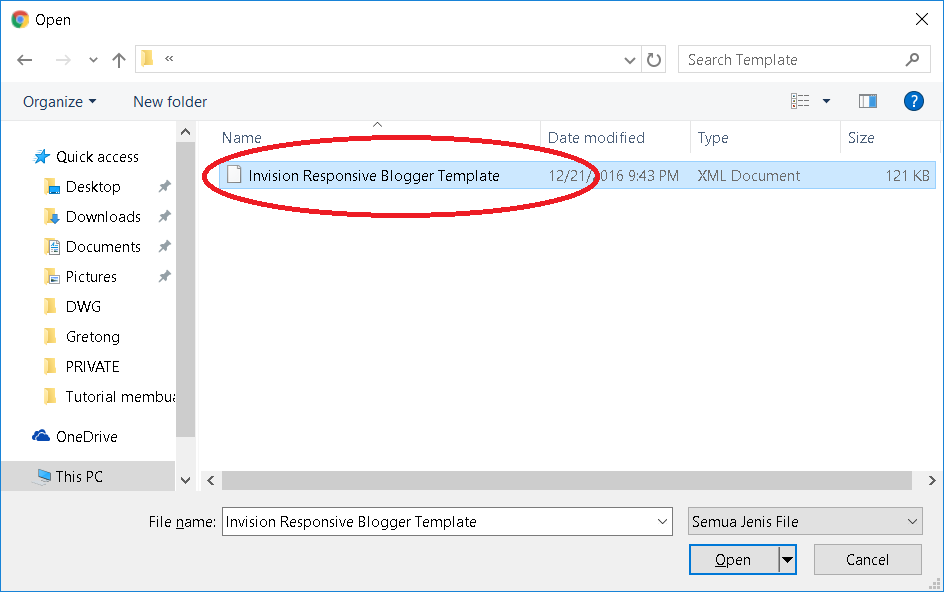The image size is (944, 598).
Task: Click sidebar scrollbar down arrow
Action: coord(185,480)
